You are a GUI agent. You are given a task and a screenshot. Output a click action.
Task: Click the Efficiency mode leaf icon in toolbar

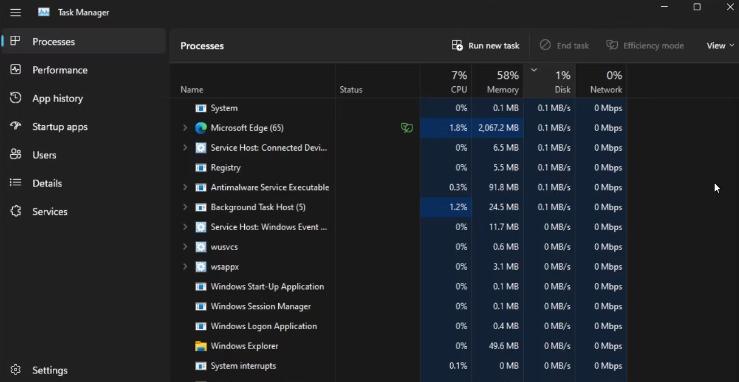[612, 45]
